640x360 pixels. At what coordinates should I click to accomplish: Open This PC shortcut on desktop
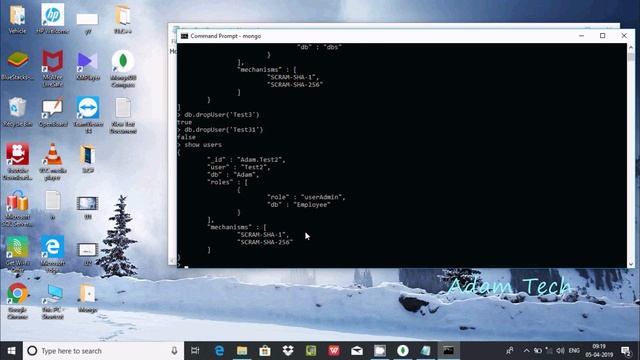[53, 301]
